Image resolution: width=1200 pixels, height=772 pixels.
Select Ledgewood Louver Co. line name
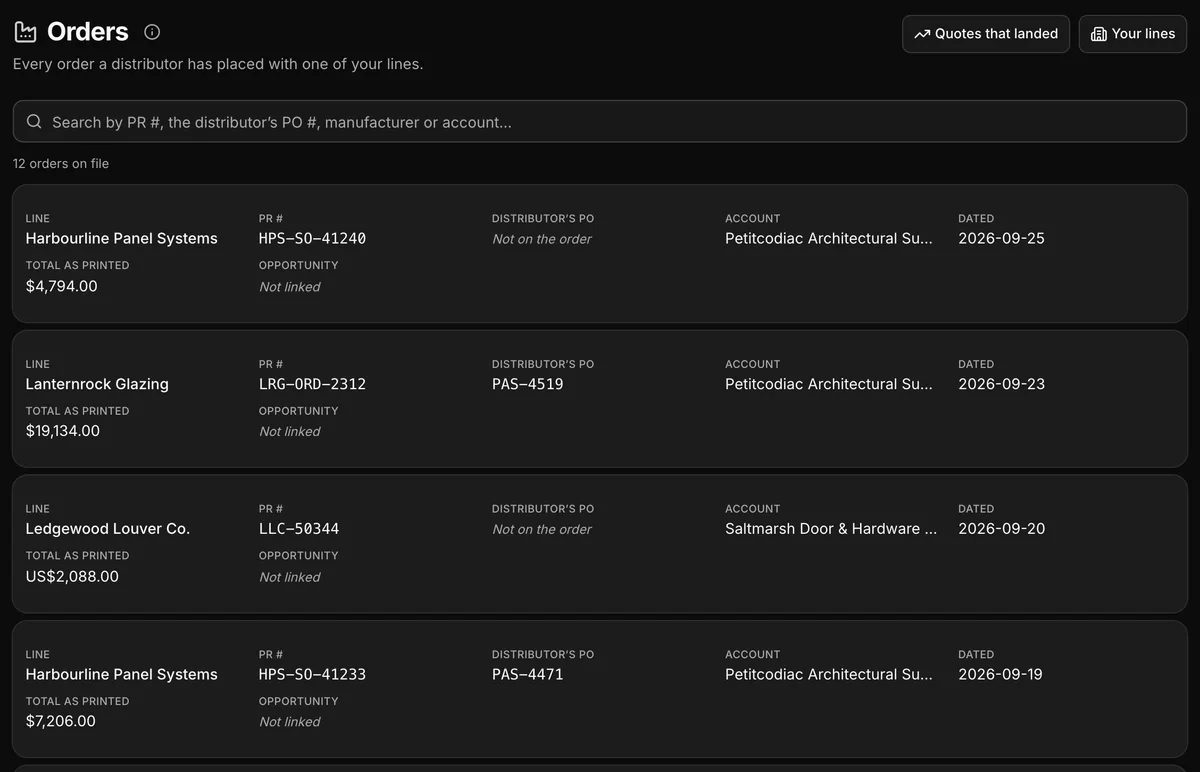point(108,528)
